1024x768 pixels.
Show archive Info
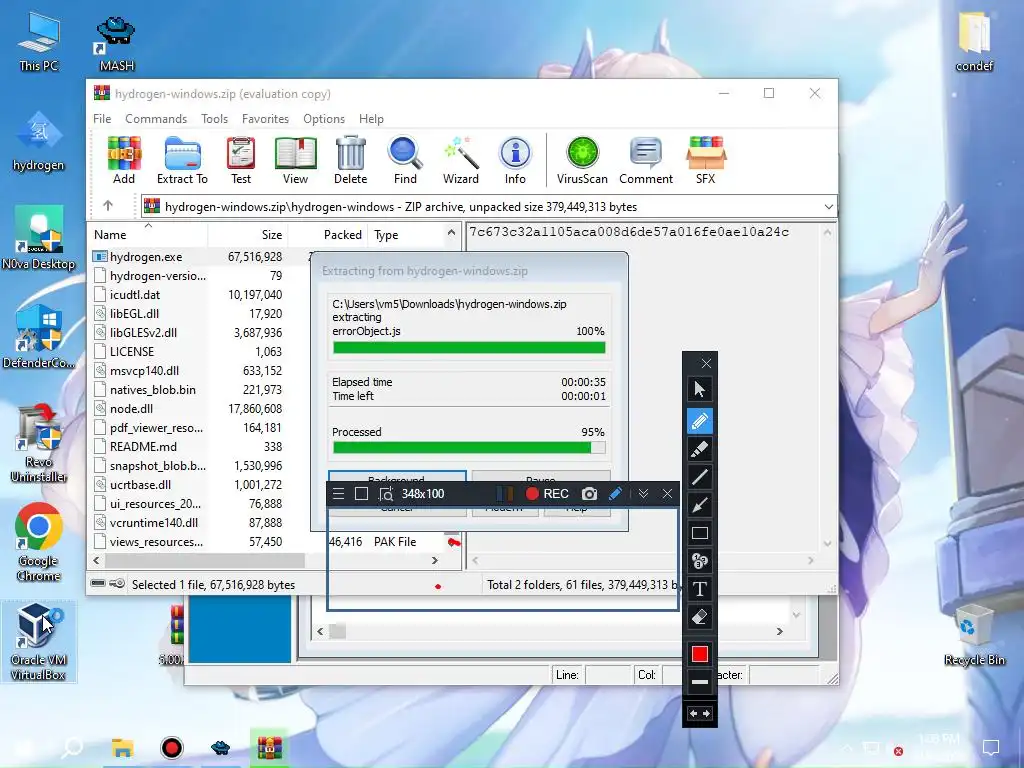515,160
